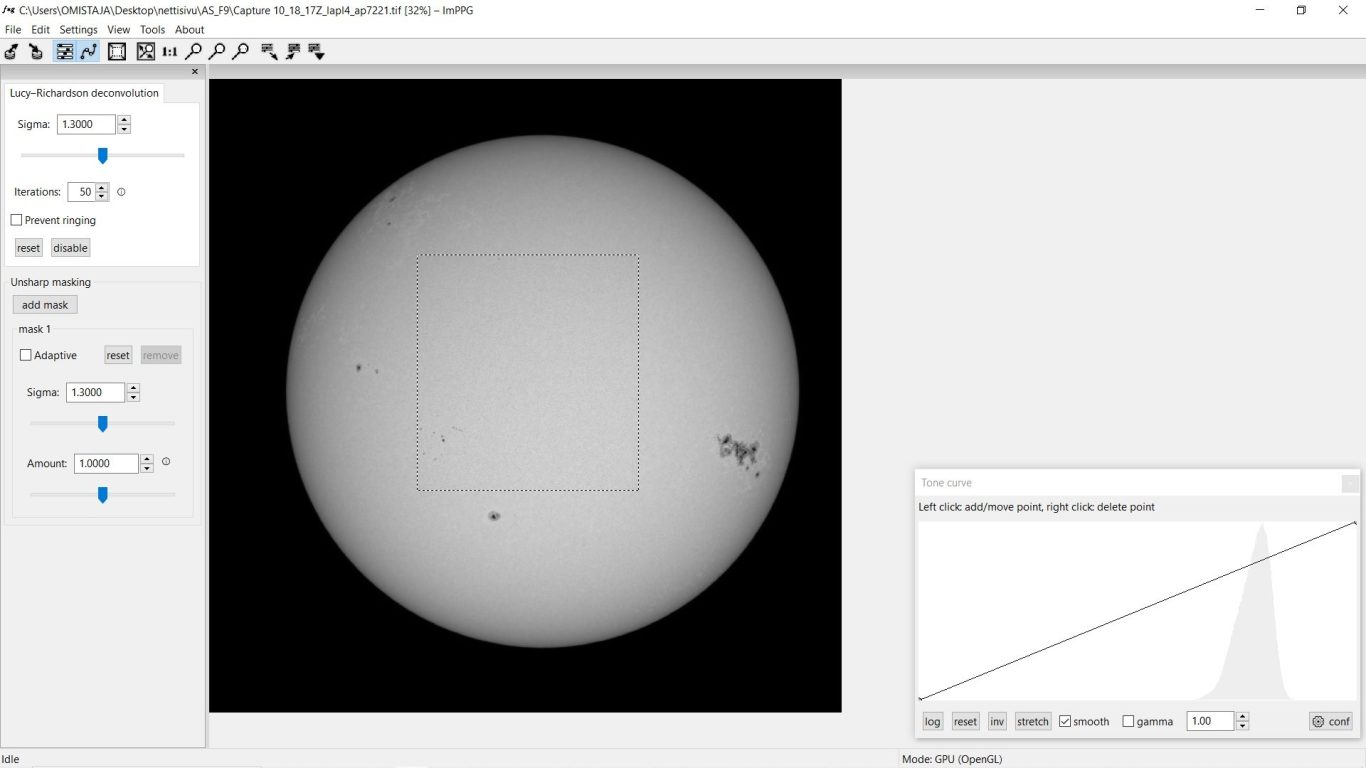The image size is (1366, 768).
Task: Increase Lucy-Richardson Sigma with up arrow
Action: (x=124, y=120)
